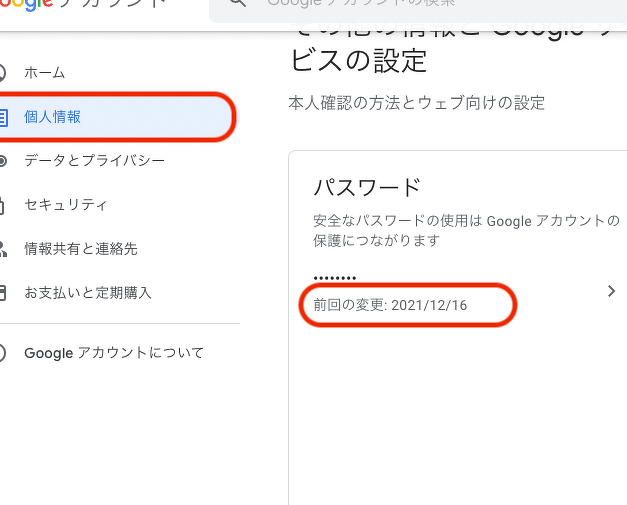Click the masked password dots

click(x=335, y=277)
